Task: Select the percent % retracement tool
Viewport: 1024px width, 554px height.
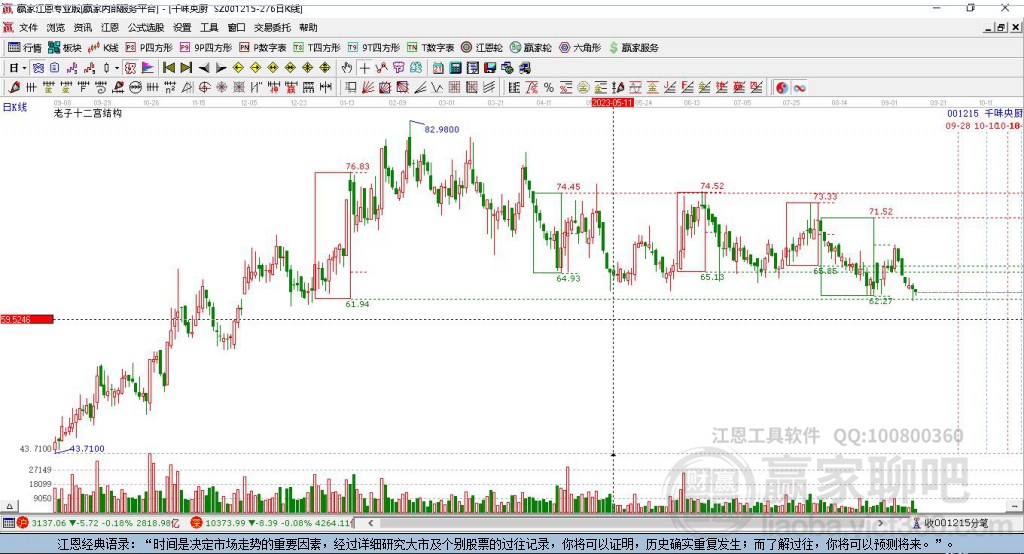Action: 549,88
